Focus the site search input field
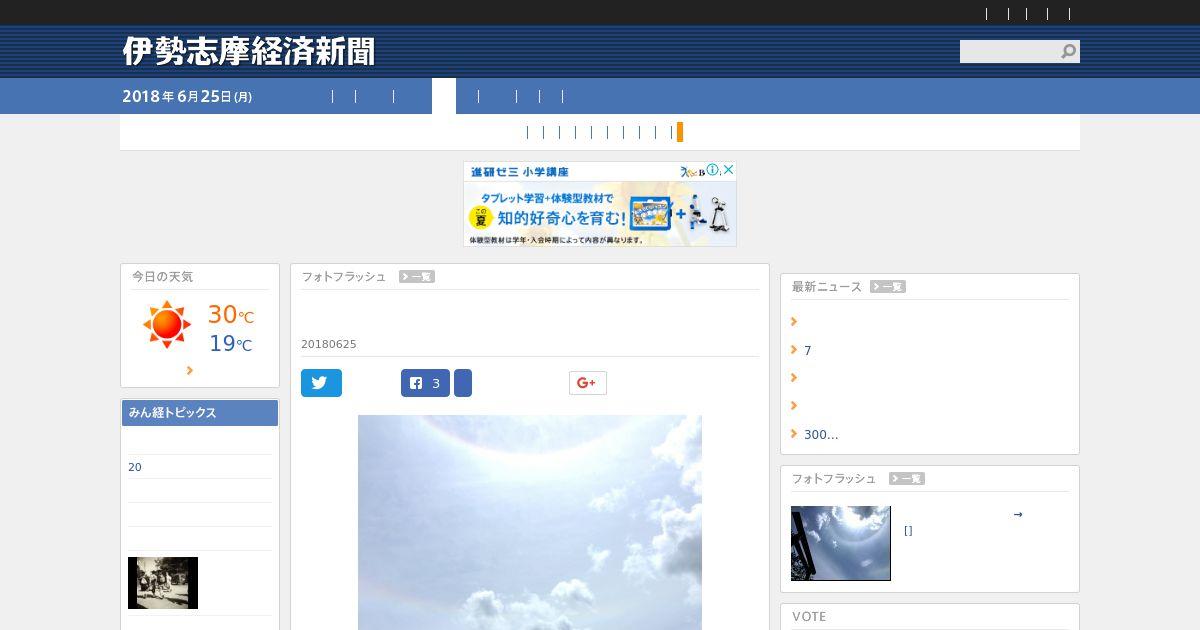The height and width of the screenshot is (630, 1200). [x=1009, y=51]
